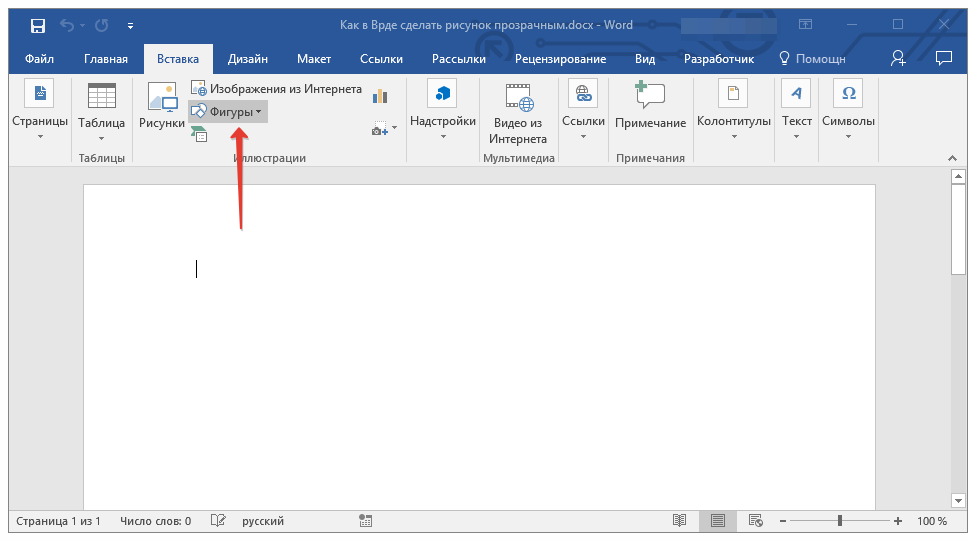The width and height of the screenshot is (968, 541).
Task: Click the chart icon in Иллюстрации group
Action: [380, 96]
